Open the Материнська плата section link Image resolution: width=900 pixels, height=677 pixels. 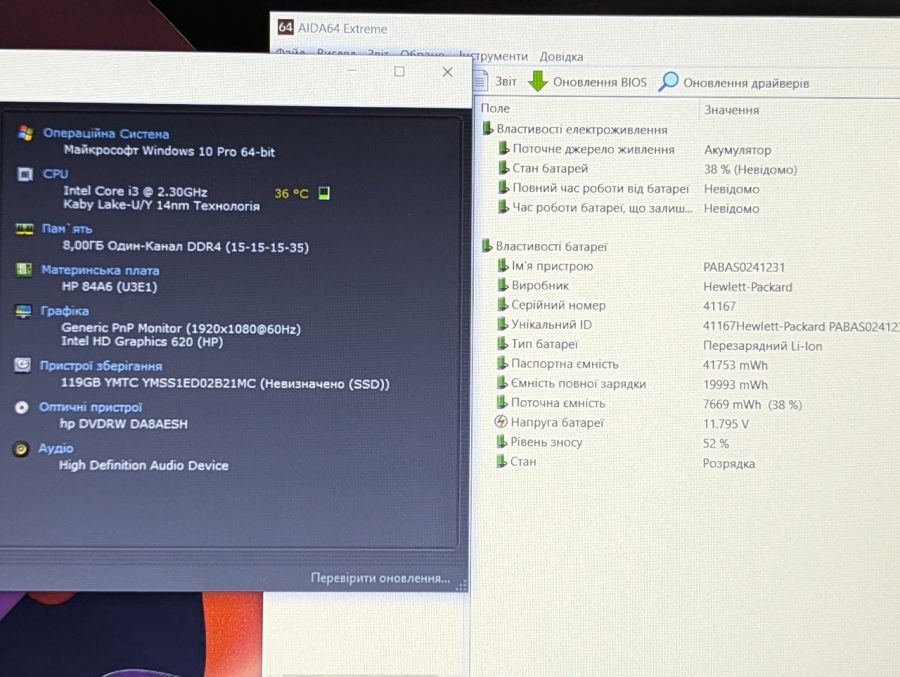(x=100, y=270)
